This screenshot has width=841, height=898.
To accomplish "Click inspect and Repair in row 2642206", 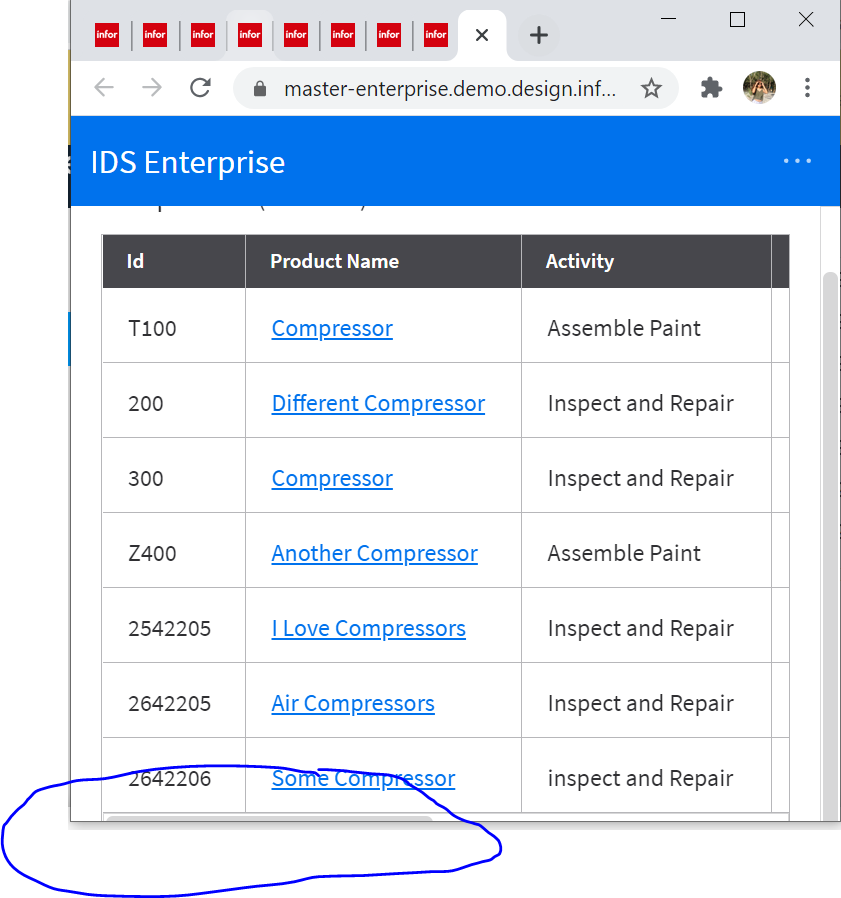I will pos(640,779).
